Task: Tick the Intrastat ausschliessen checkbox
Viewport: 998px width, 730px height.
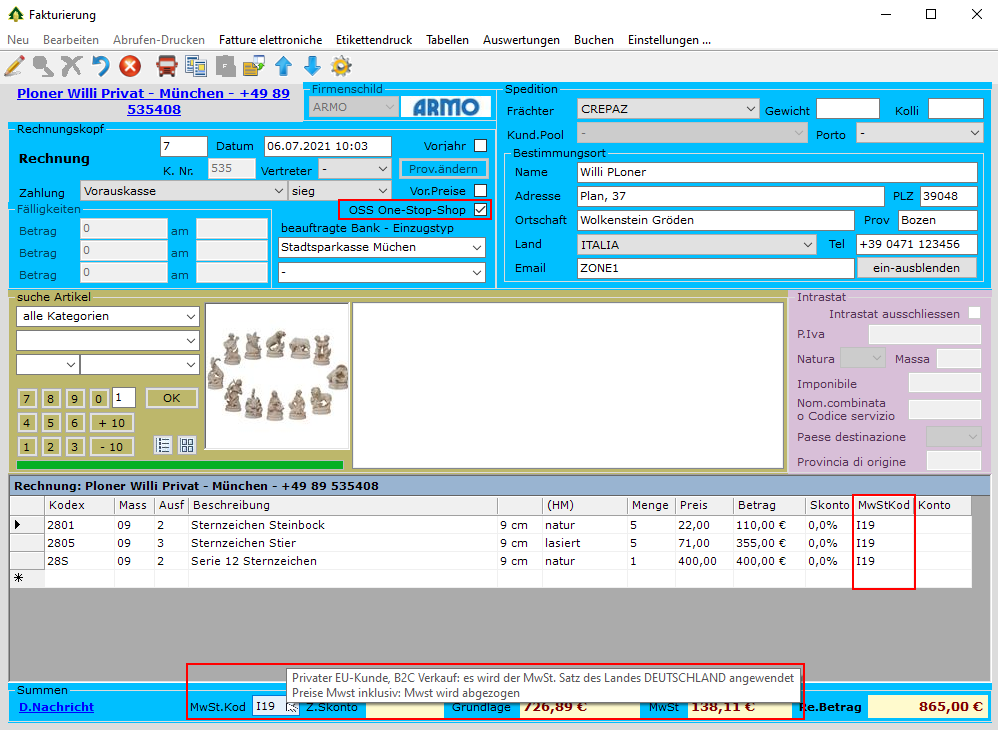Action: pos(974,314)
